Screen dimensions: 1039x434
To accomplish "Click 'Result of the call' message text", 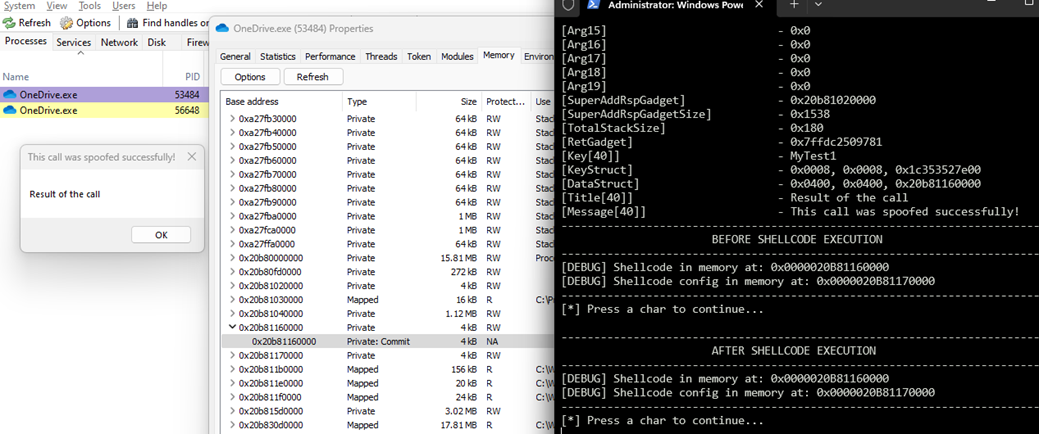I will pyautogui.click(x=65, y=194).
